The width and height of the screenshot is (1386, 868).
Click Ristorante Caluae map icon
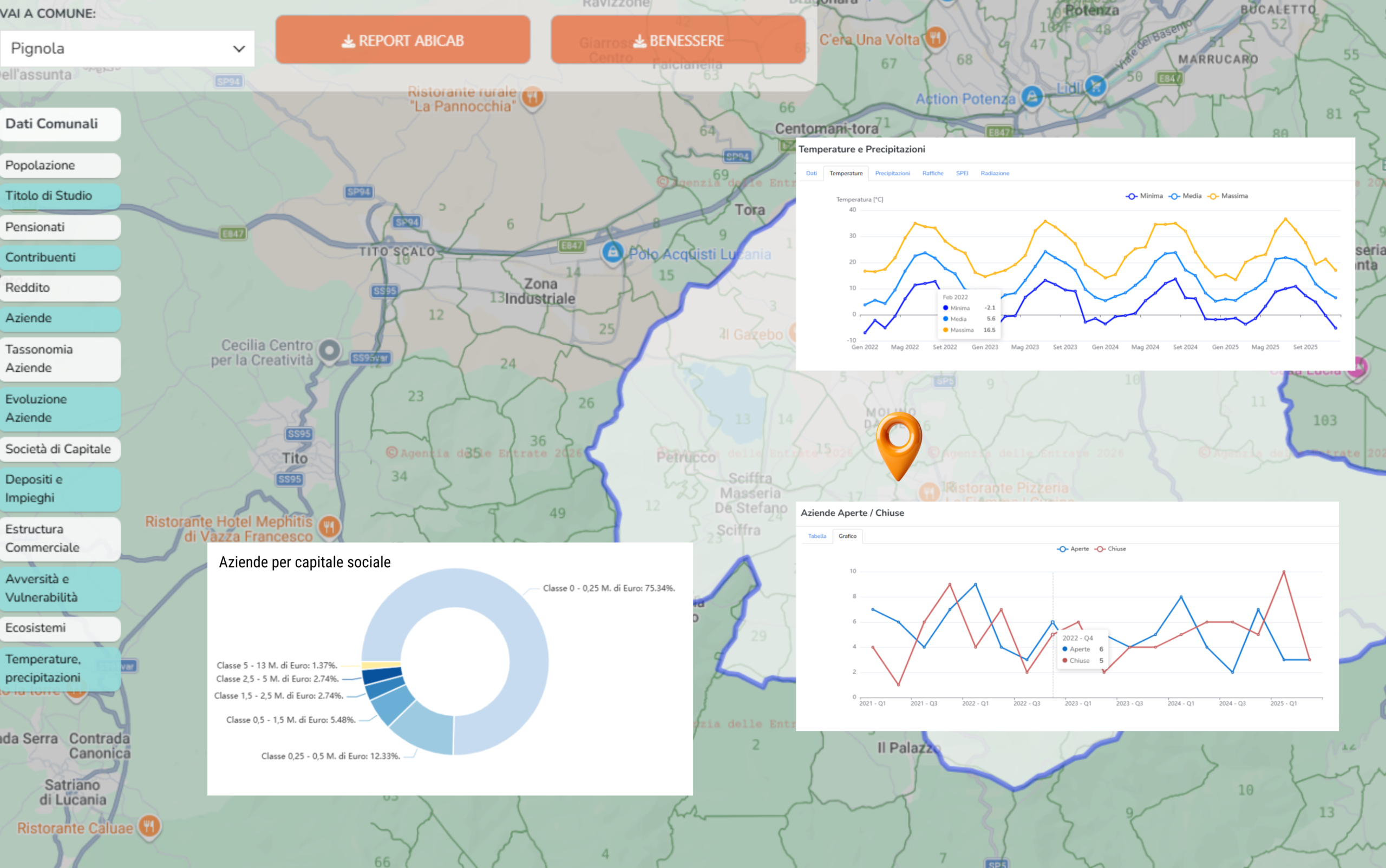[x=149, y=826]
